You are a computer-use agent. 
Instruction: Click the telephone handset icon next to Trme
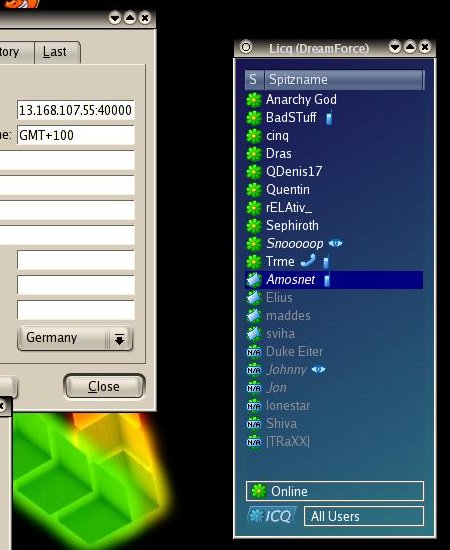308,261
